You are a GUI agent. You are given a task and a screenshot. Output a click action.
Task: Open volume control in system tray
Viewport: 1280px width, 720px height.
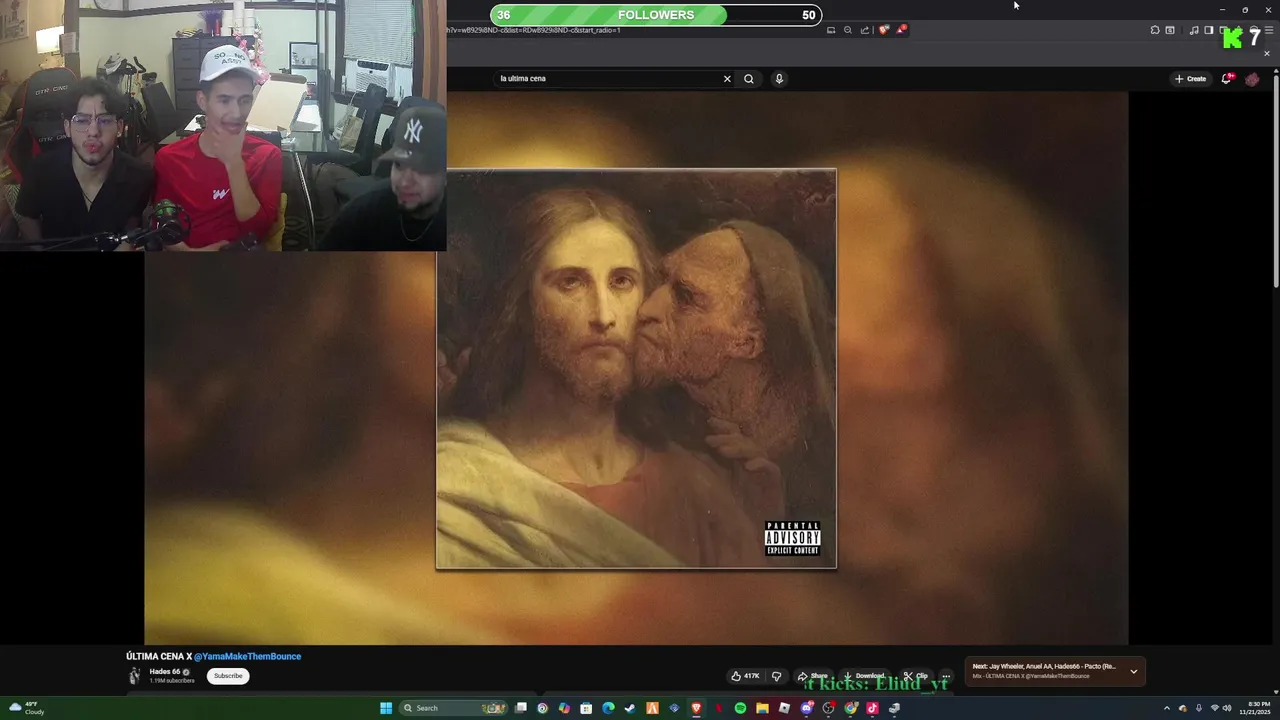[1227, 708]
